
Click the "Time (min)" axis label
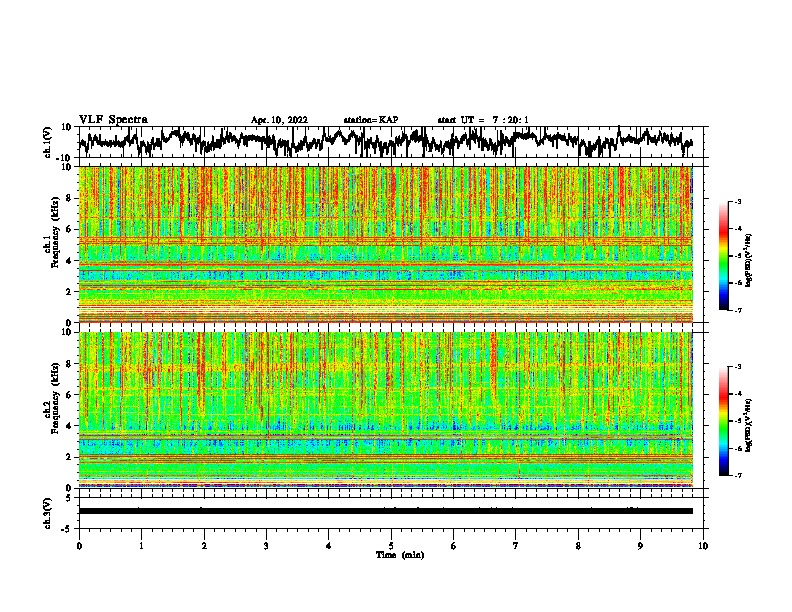click(x=400, y=555)
